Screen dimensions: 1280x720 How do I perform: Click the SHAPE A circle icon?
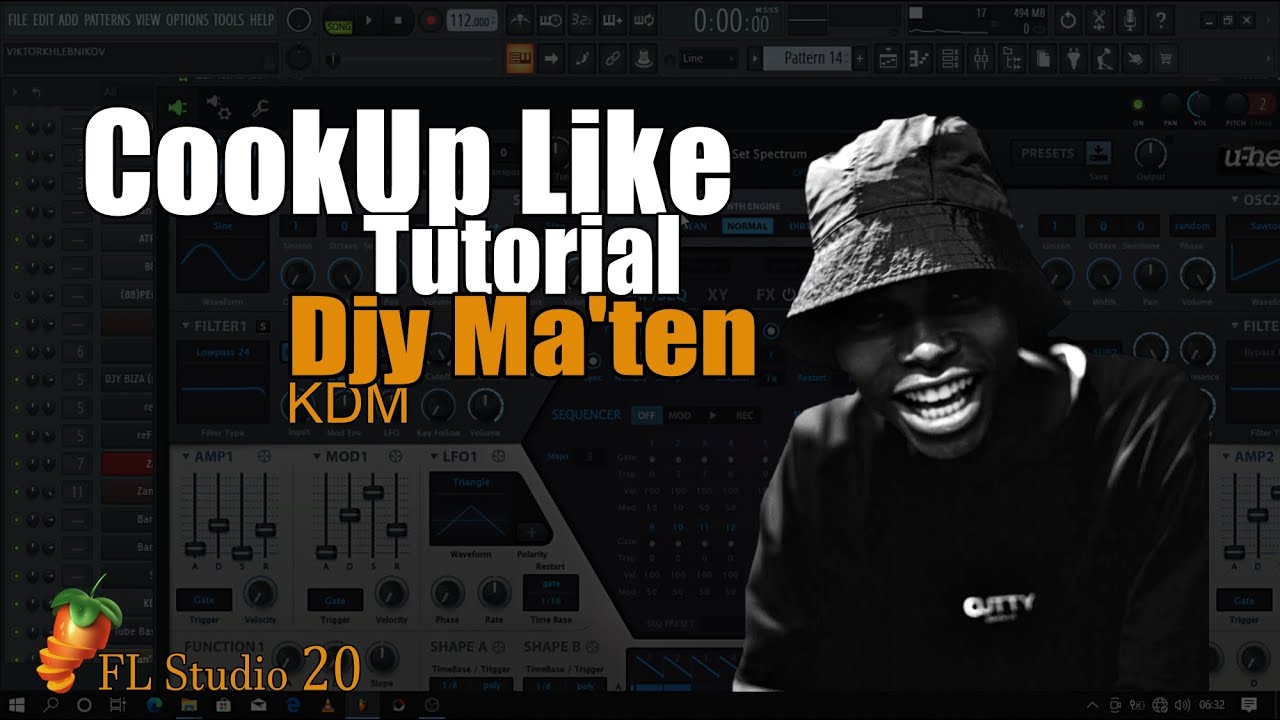[499, 647]
